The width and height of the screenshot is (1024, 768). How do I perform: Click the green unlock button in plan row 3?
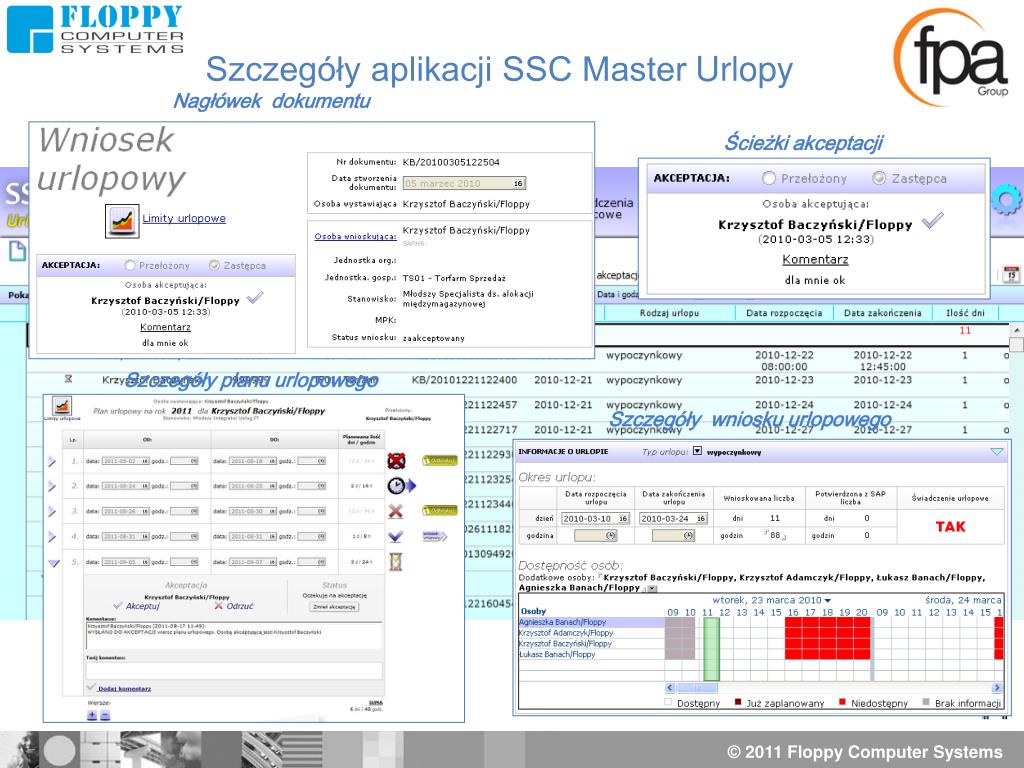(440, 510)
